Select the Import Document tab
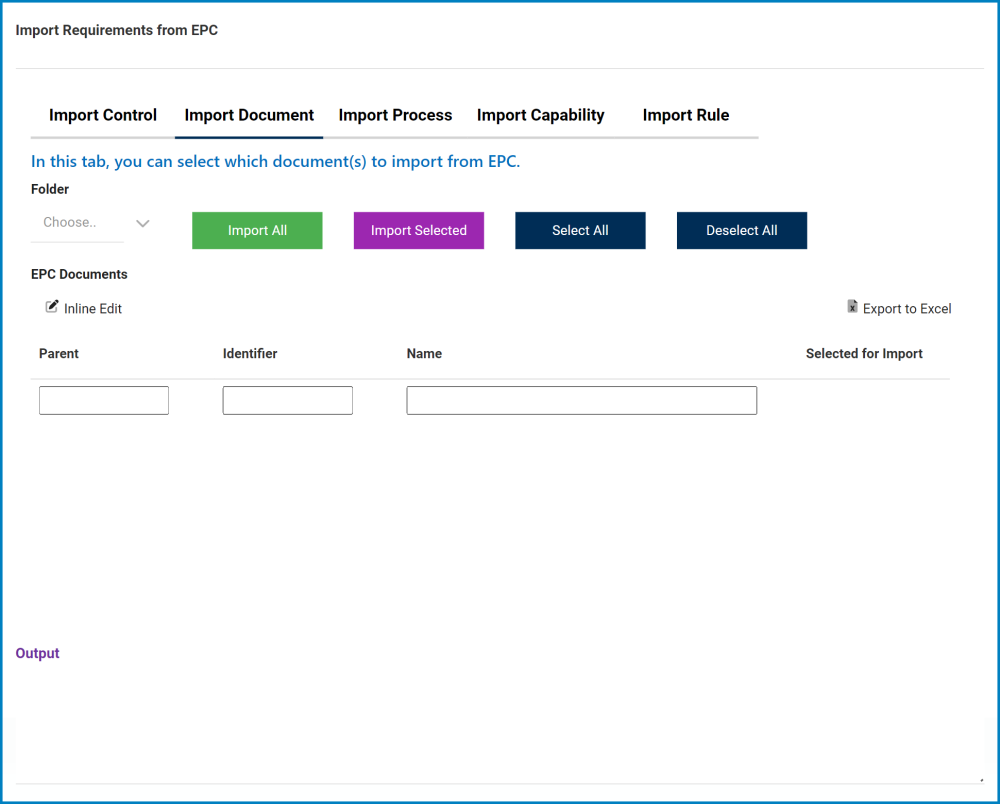The image size is (1000, 804). click(x=248, y=115)
